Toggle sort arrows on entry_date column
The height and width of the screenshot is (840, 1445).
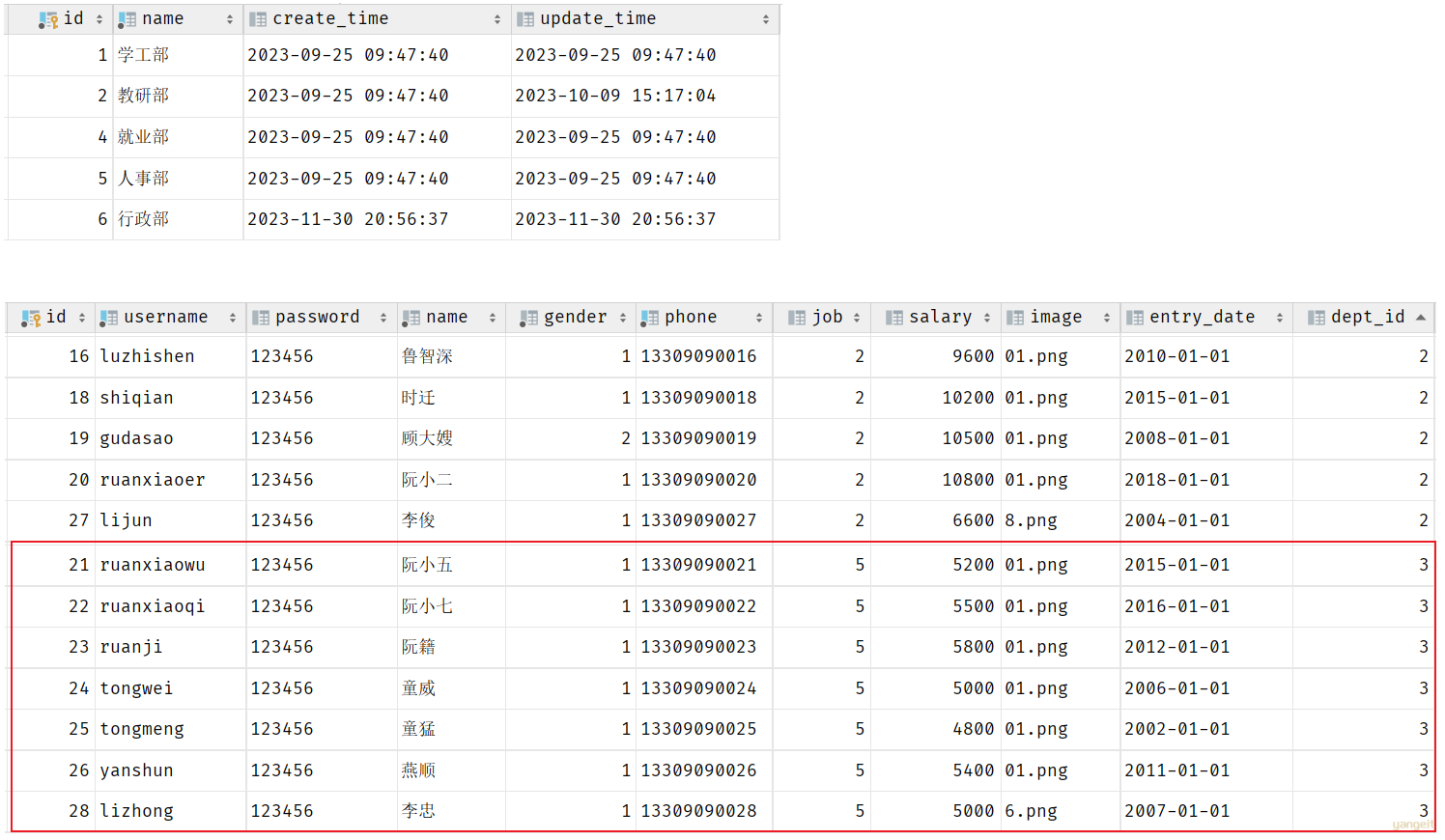[1280, 318]
